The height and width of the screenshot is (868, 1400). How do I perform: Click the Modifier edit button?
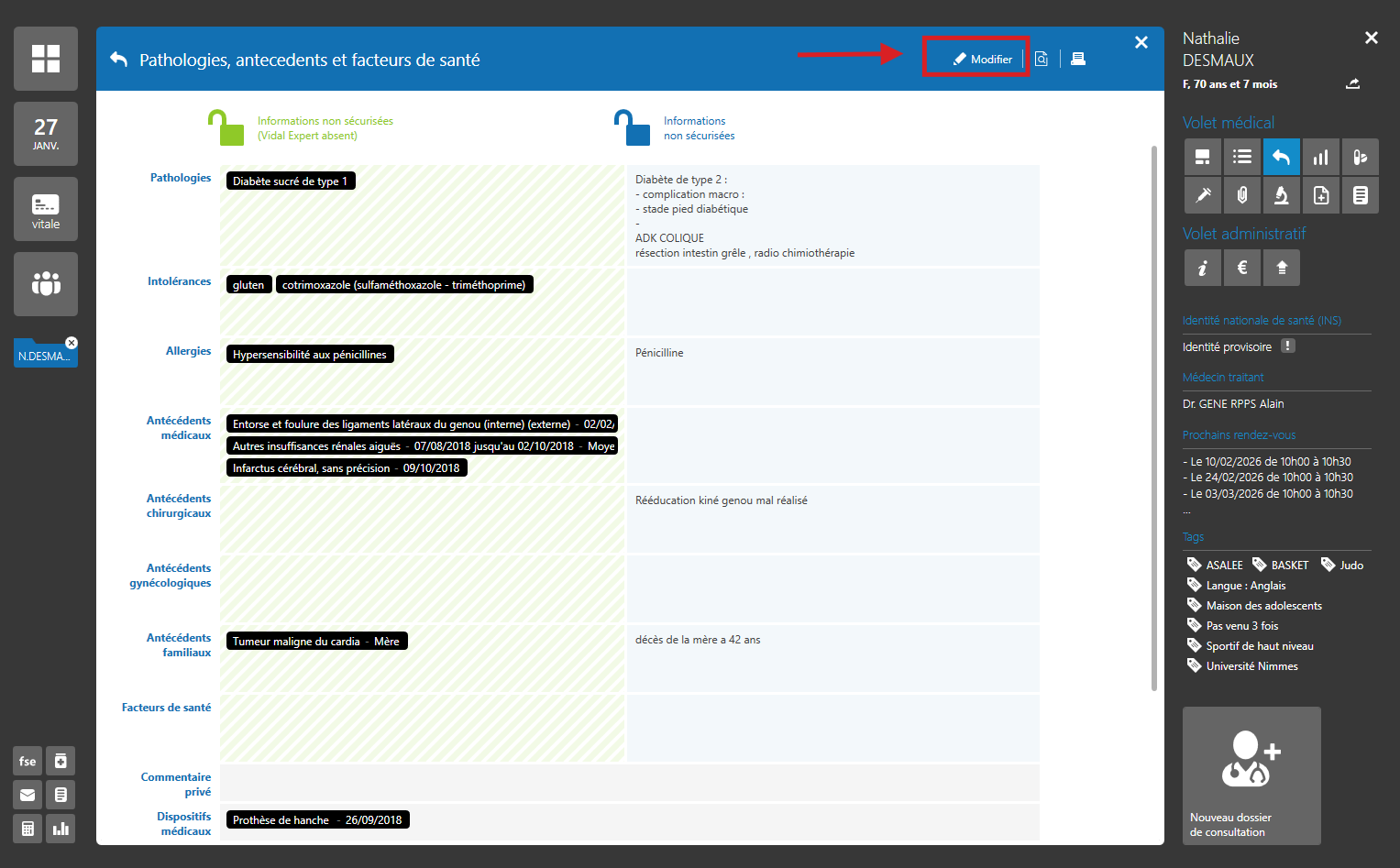pyautogui.click(x=982, y=59)
